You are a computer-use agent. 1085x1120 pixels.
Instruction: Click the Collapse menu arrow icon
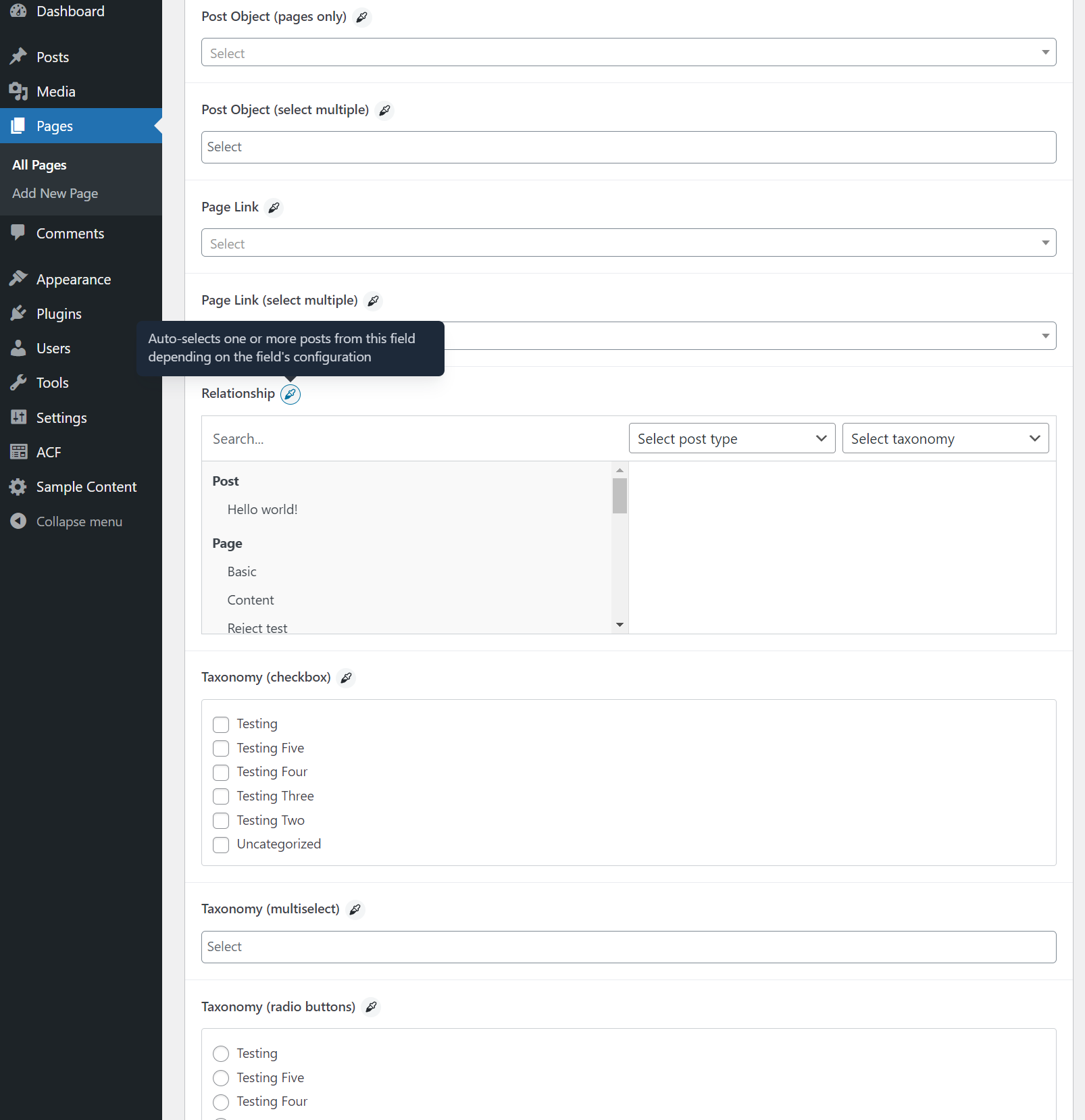[18, 521]
